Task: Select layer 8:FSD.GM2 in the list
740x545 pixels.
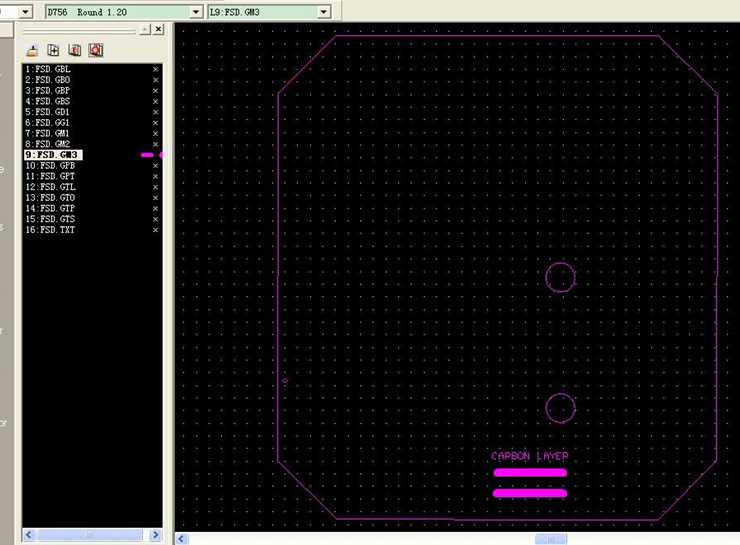Action: click(47, 144)
